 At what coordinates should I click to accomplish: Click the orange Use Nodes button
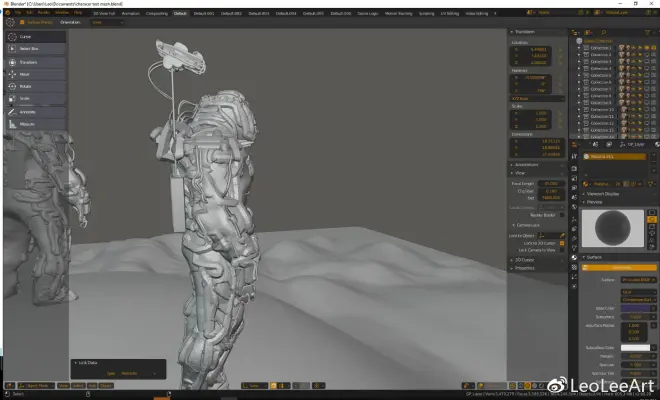coord(619,267)
